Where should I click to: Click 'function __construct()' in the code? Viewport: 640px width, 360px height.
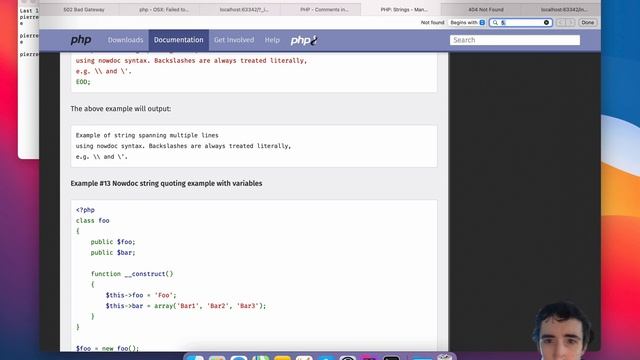pos(132,273)
